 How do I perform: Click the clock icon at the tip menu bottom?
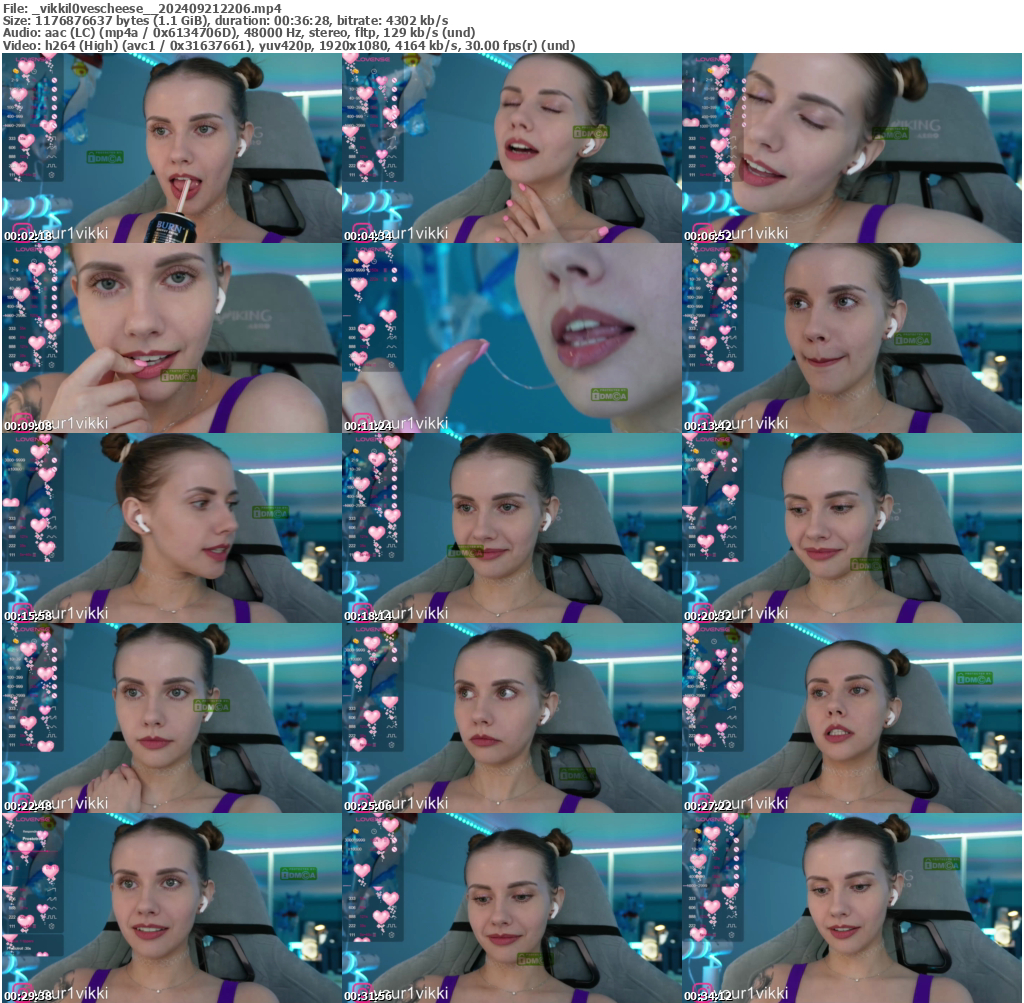pyautogui.click(x=51, y=175)
